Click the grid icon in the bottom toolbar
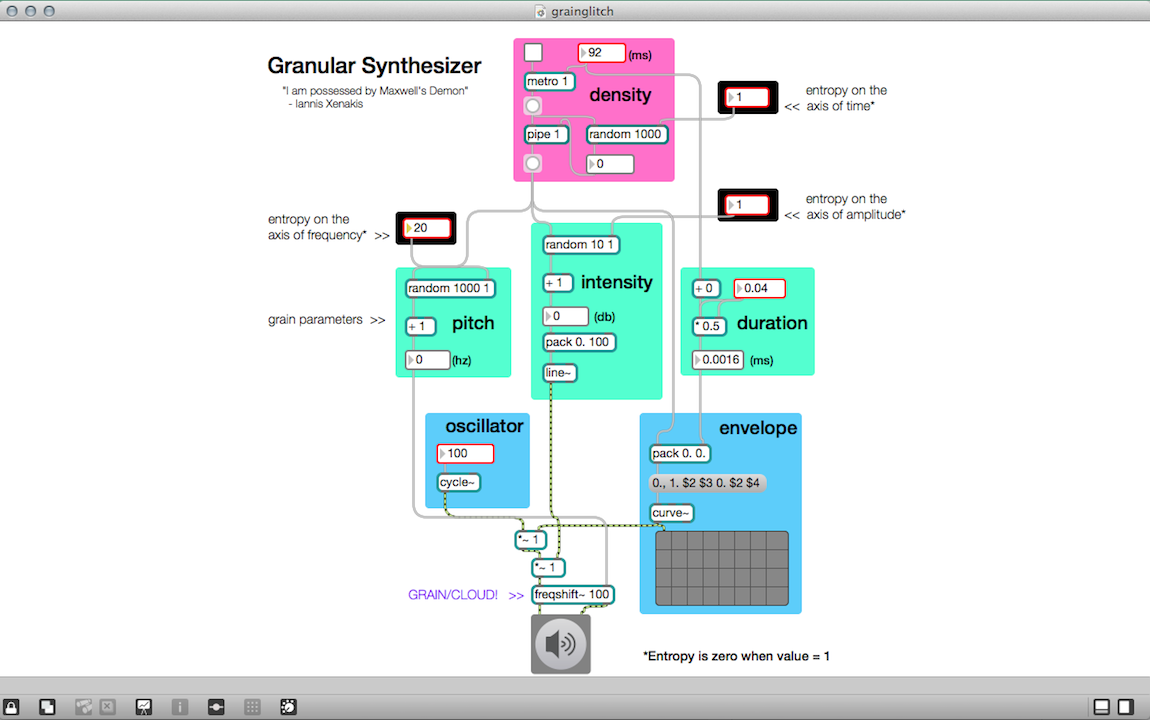Viewport: 1150px width, 720px height. [252, 707]
